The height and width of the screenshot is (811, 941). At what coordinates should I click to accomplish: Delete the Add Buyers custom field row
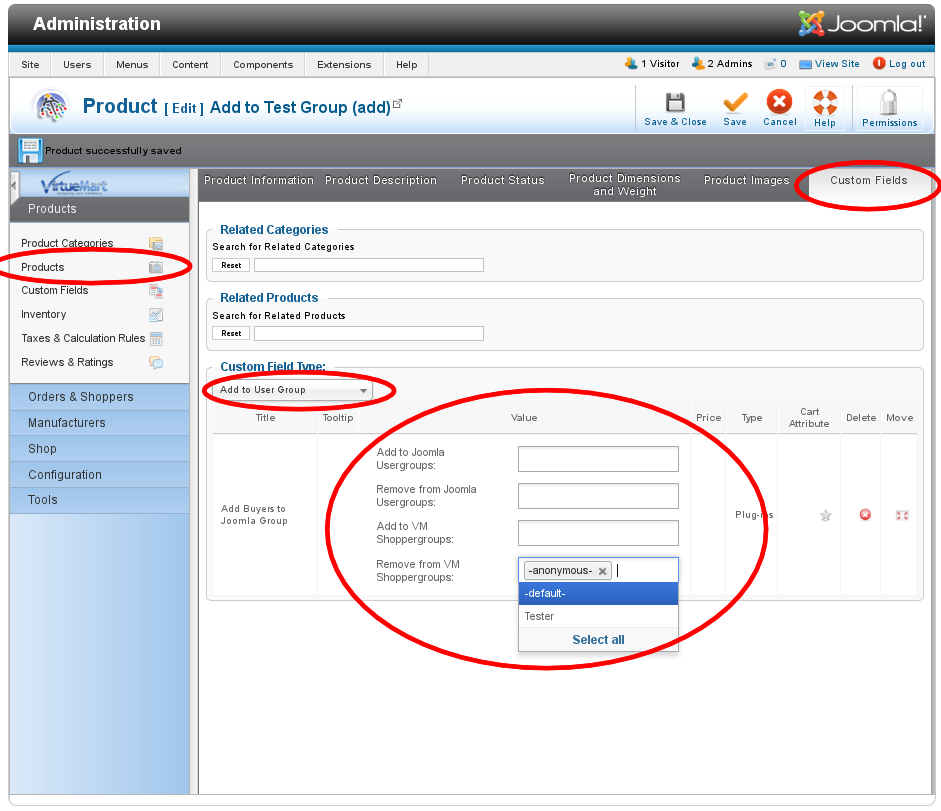point(865,515)
